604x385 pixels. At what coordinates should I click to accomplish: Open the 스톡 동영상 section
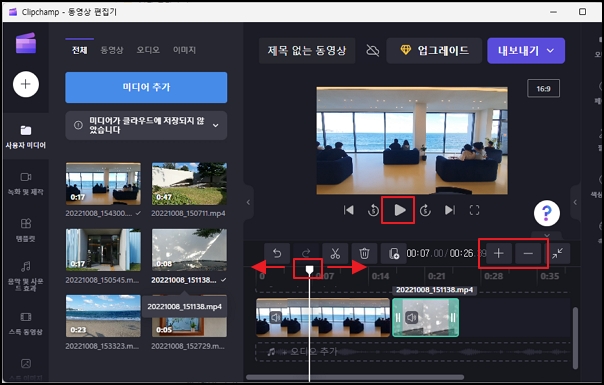click(x=26, y=323)
